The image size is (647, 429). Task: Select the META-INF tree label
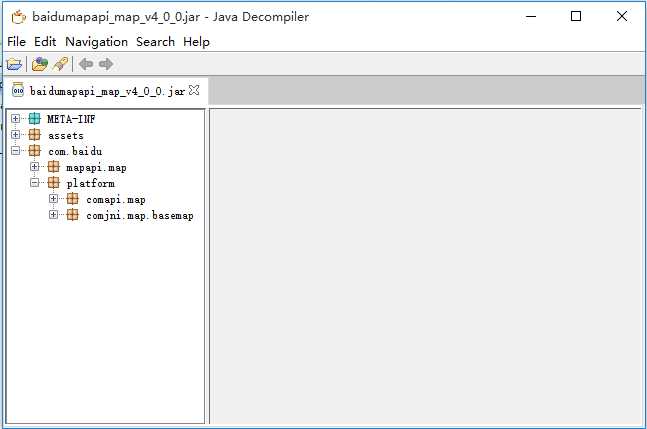click(71, 119)
